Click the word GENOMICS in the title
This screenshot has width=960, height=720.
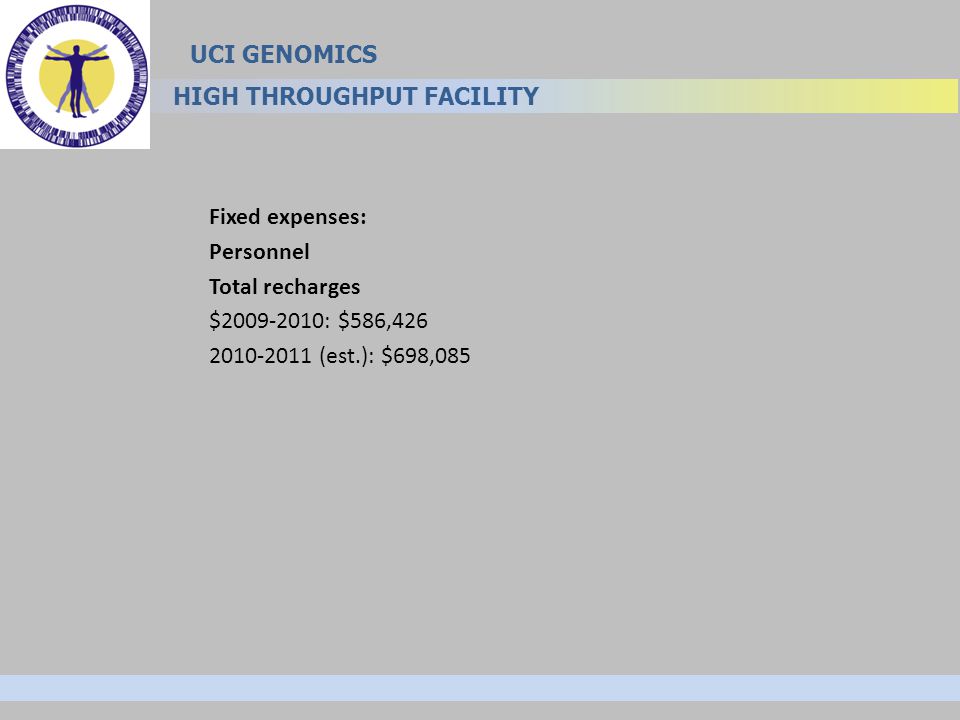310,54
